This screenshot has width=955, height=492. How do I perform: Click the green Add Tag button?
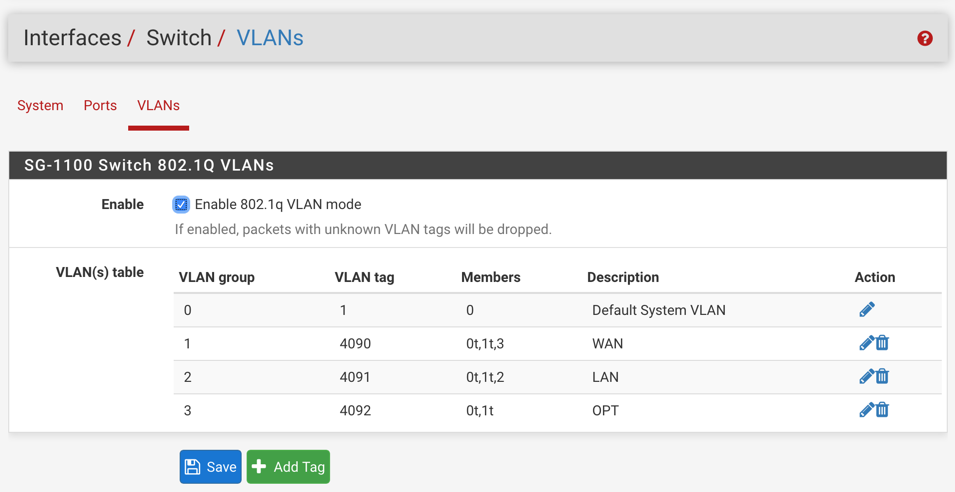288,467
